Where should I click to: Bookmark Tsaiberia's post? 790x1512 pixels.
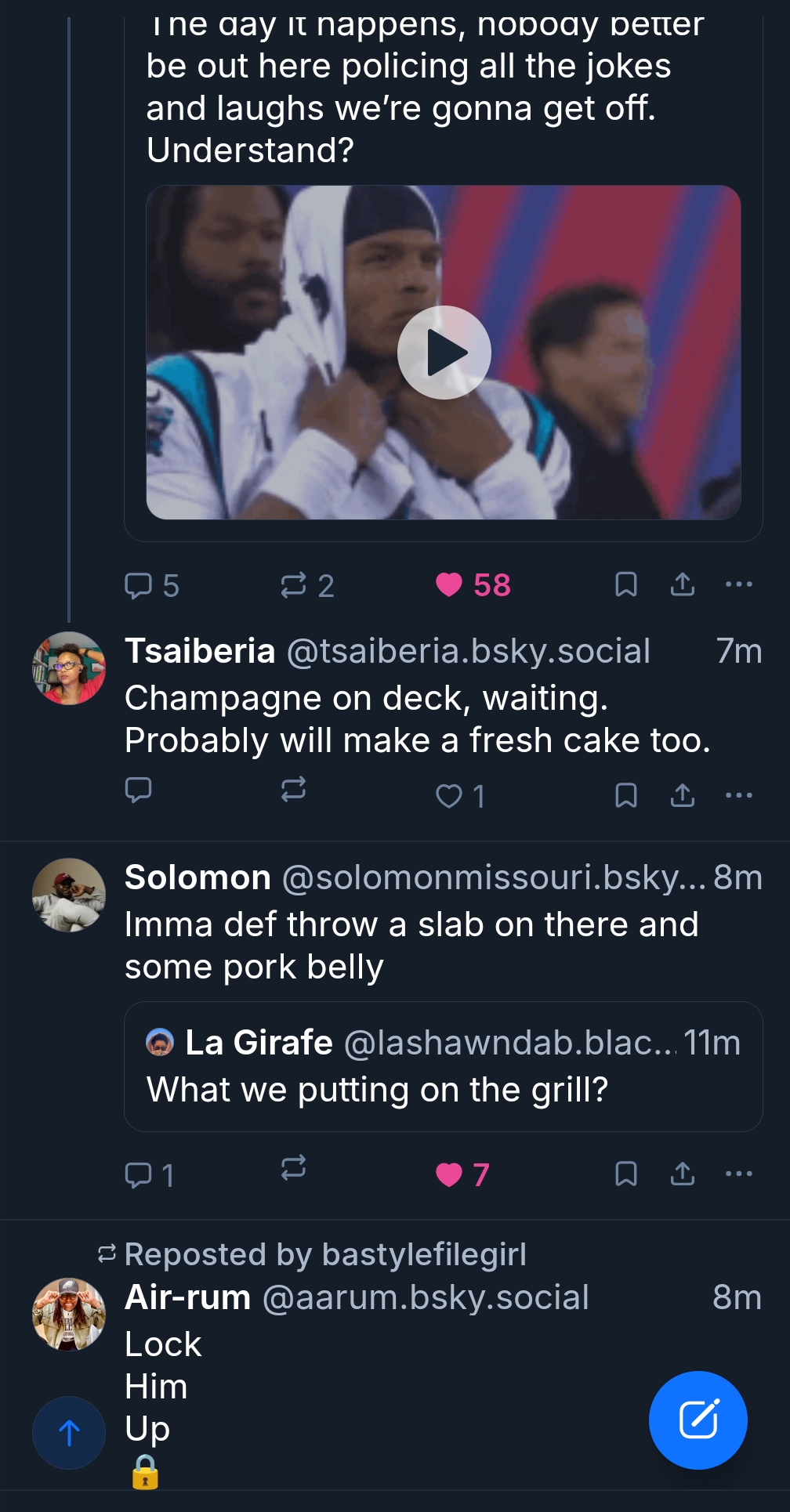click(625, 795)
